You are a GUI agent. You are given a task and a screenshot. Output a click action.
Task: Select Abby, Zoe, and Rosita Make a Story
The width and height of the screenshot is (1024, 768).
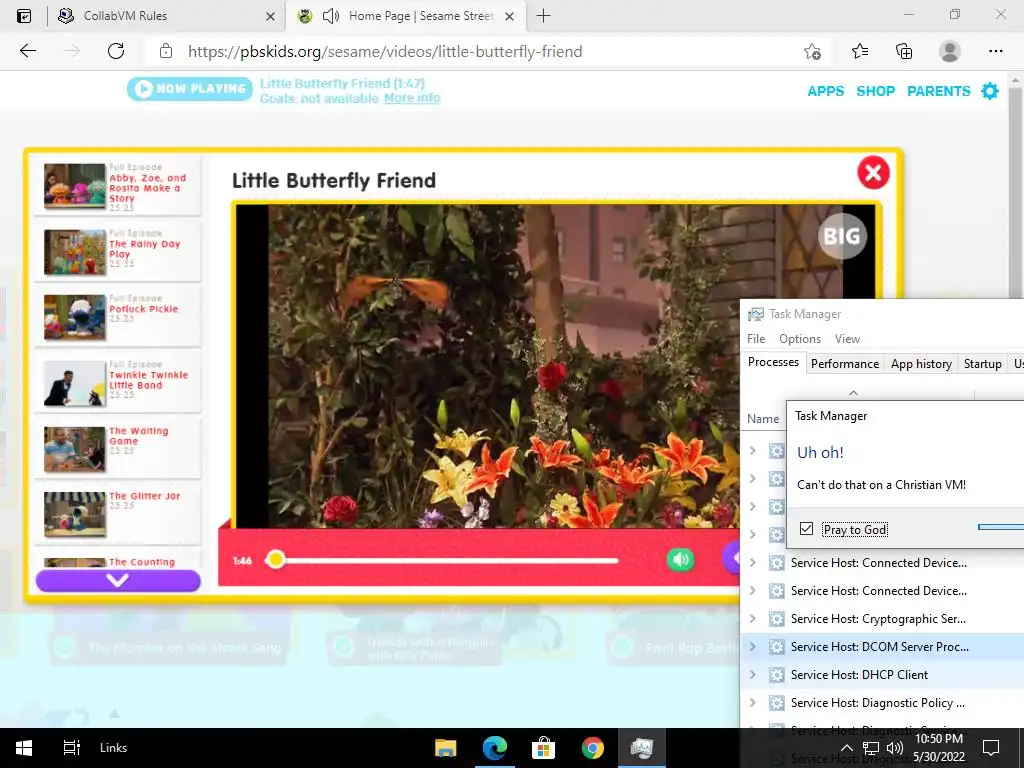click(118, 187)
